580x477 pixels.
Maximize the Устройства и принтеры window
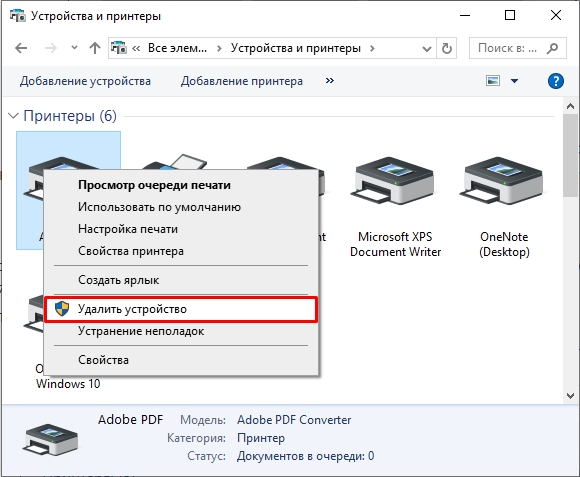pyautogui.click(x=510, y=16)
